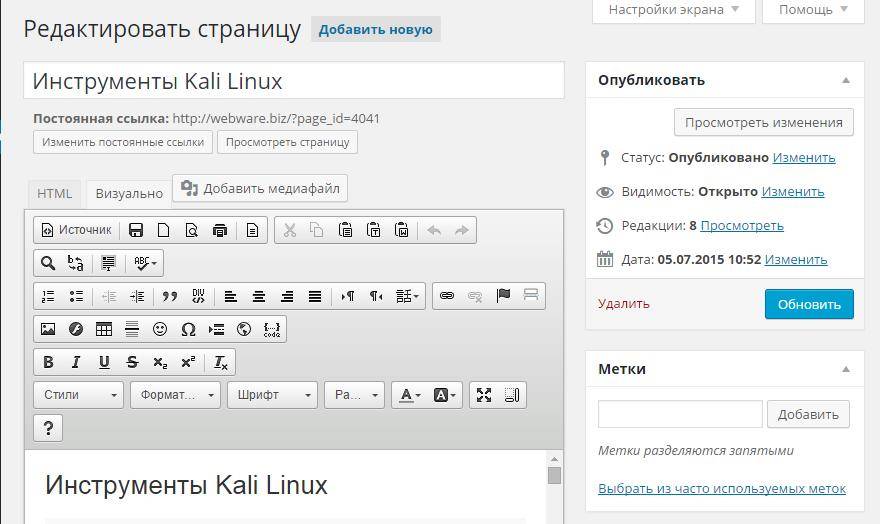Click Добавить медиафайл button
This screenshot has height=524, width=880.
260,189
